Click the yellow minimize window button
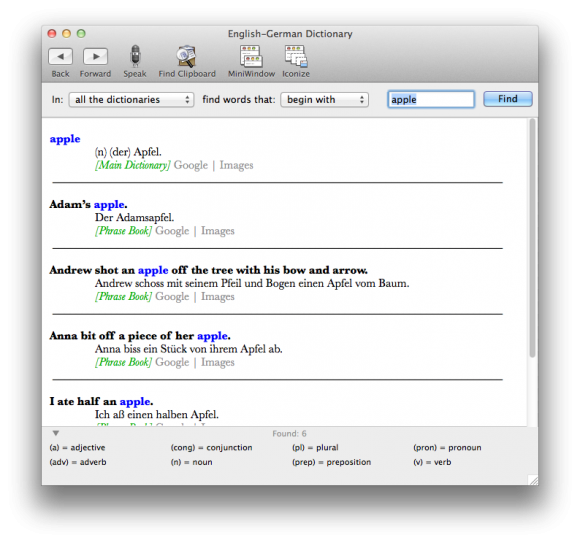This screenshot has width=580, height=543. (66, 34)
